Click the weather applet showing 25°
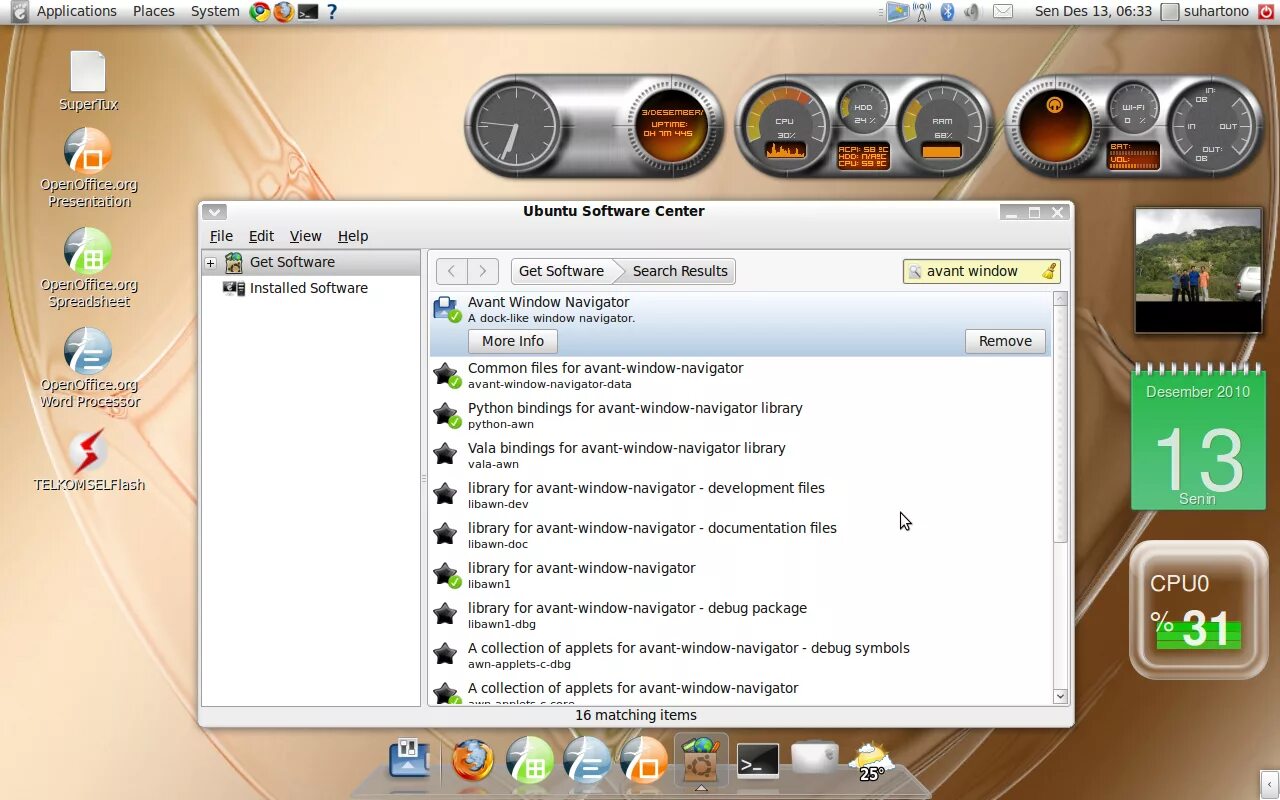The image size is (1280, 800). (x=871, y=762)
